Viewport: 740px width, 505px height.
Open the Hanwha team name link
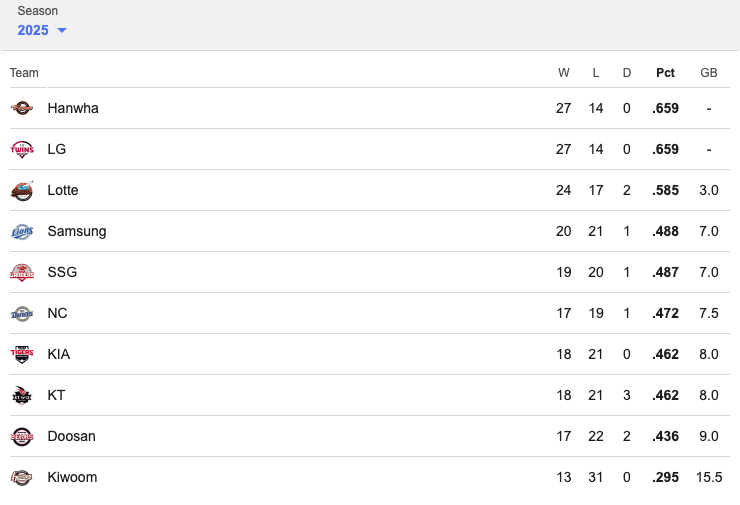pos(73,108)
